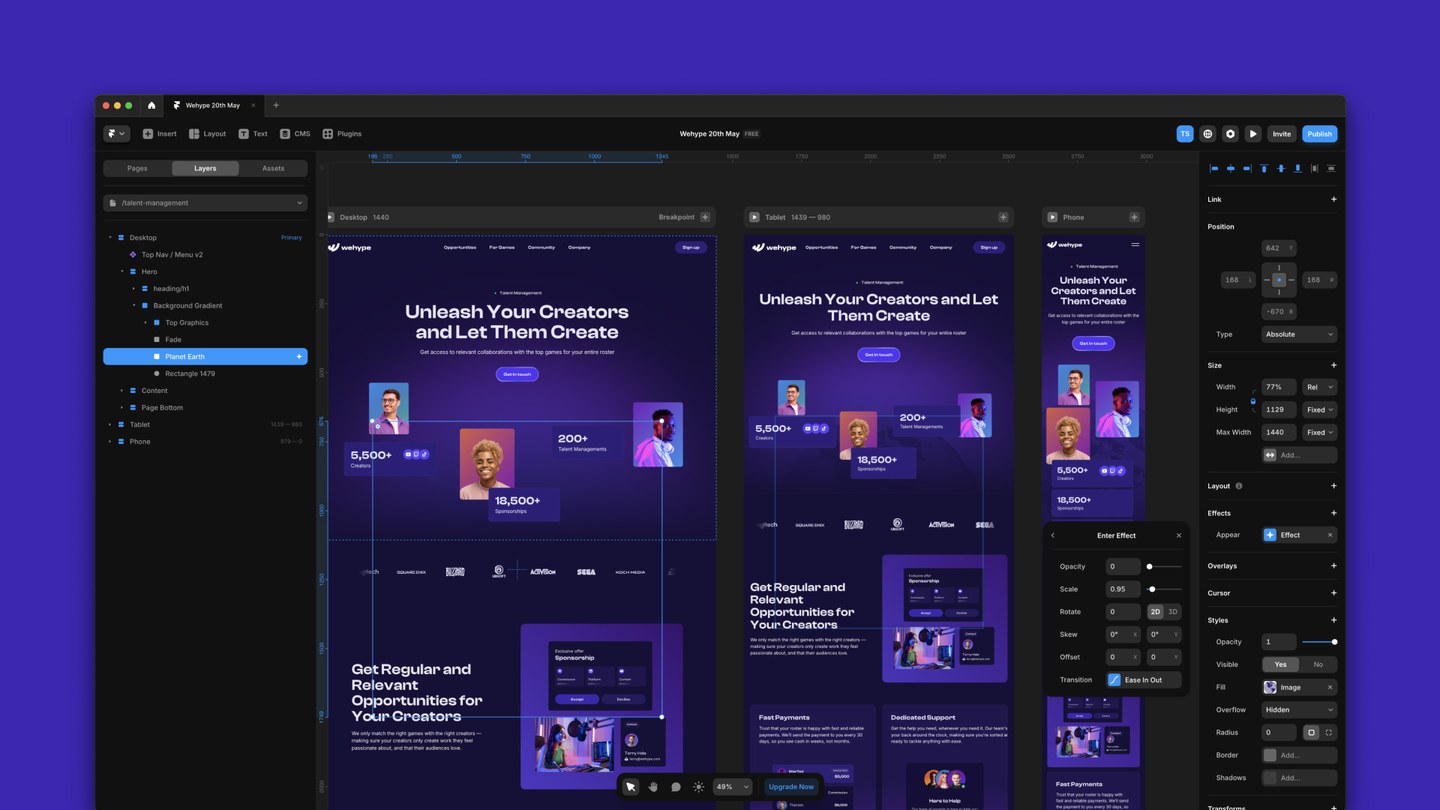
Task: Click the home icon in the tab bar
Action: click(x=151, y=105)
